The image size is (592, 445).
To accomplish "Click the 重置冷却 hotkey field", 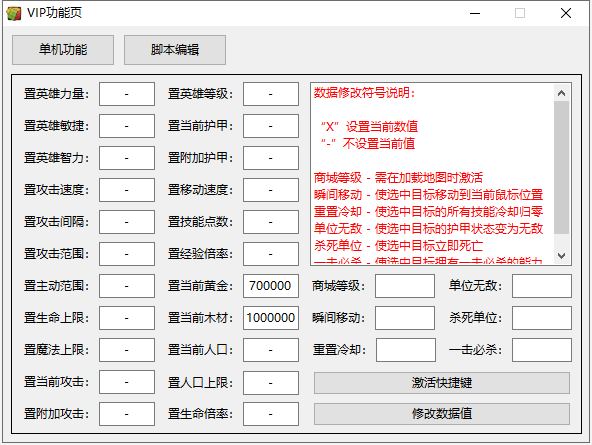I will (x=406, y=350).
